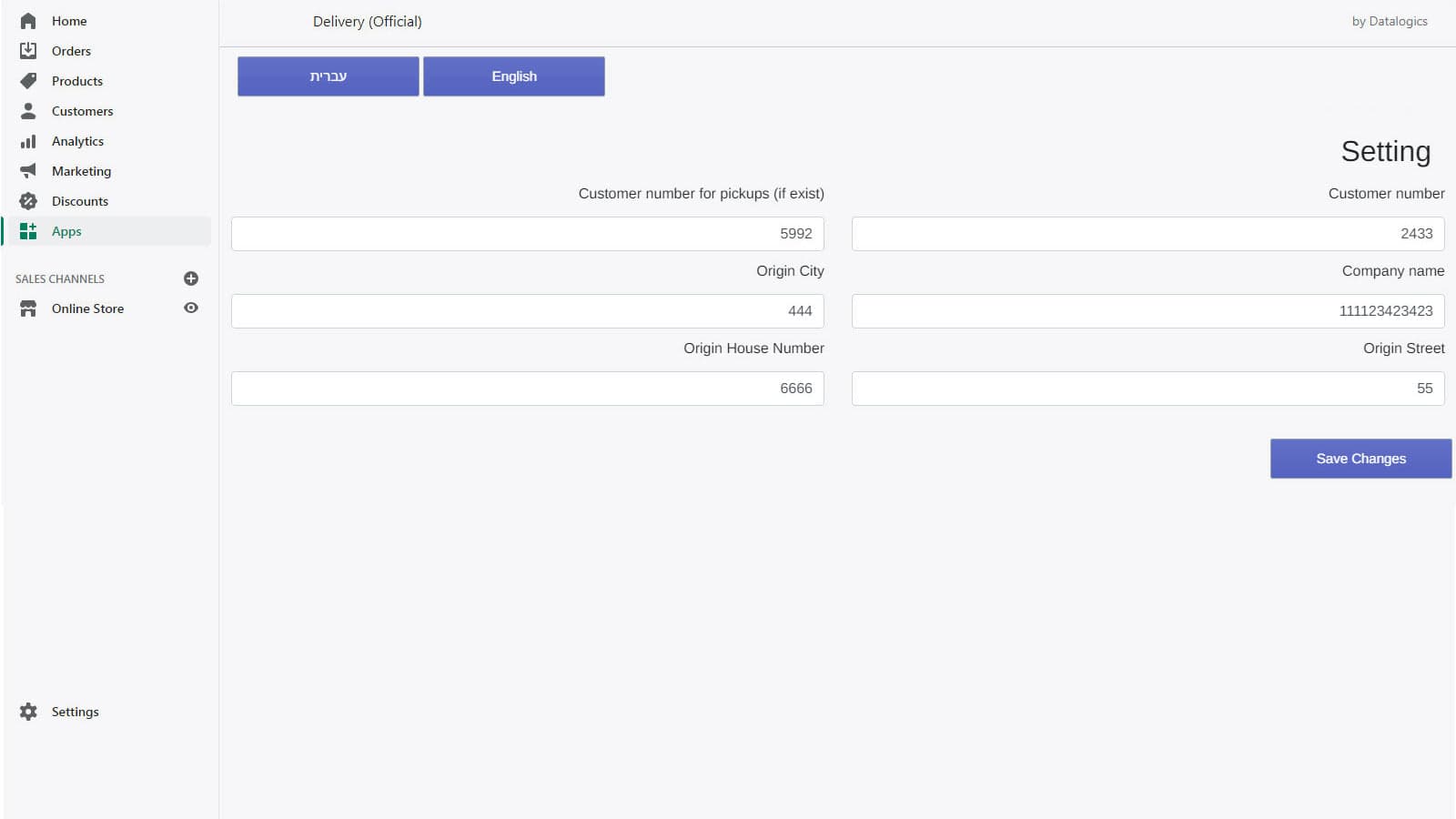Viewport: 1456px width, 819px height.
Task: Select the Customer number input field
Action: pyautogui.click(x=1147, y=233)
